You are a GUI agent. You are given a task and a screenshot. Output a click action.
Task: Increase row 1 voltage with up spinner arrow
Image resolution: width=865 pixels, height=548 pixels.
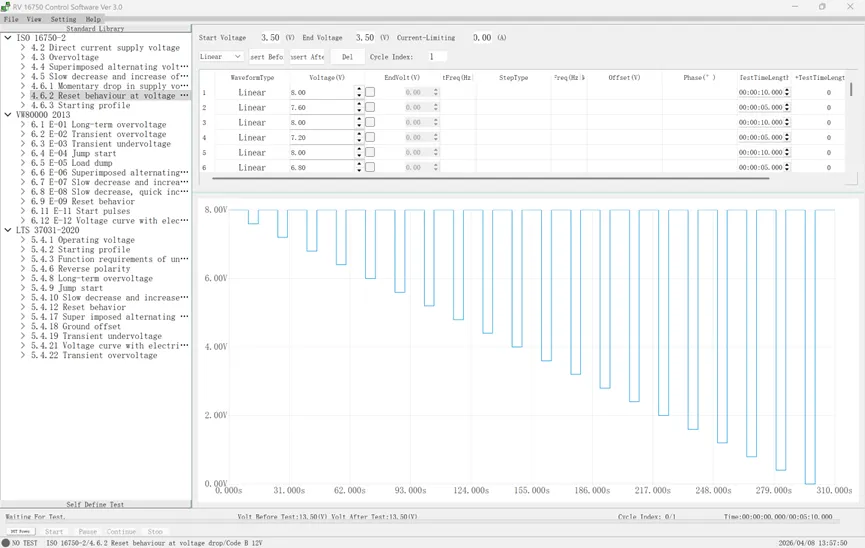tap(359, 89)
